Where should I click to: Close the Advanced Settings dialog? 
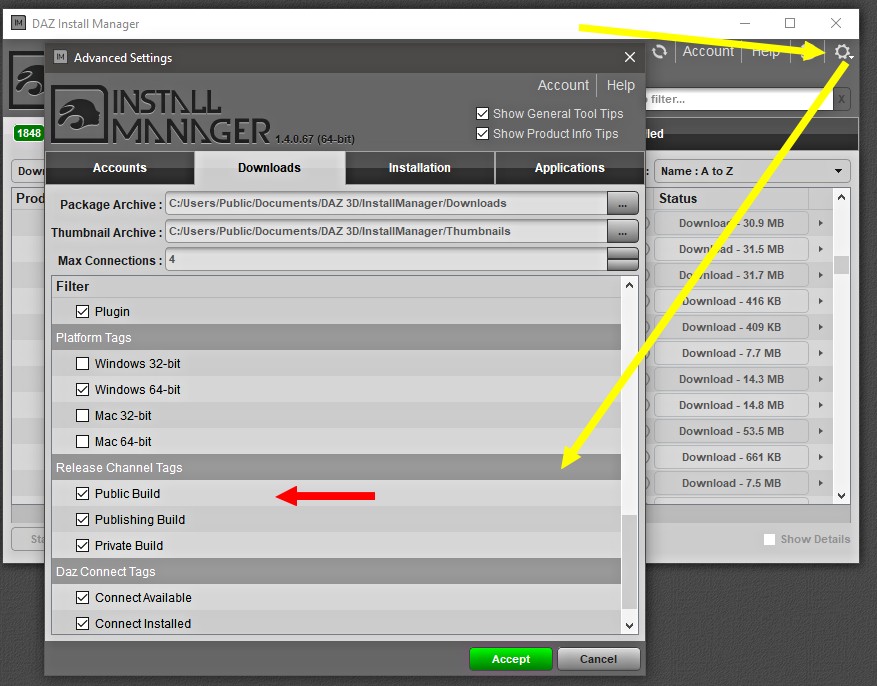click(630, 57)
